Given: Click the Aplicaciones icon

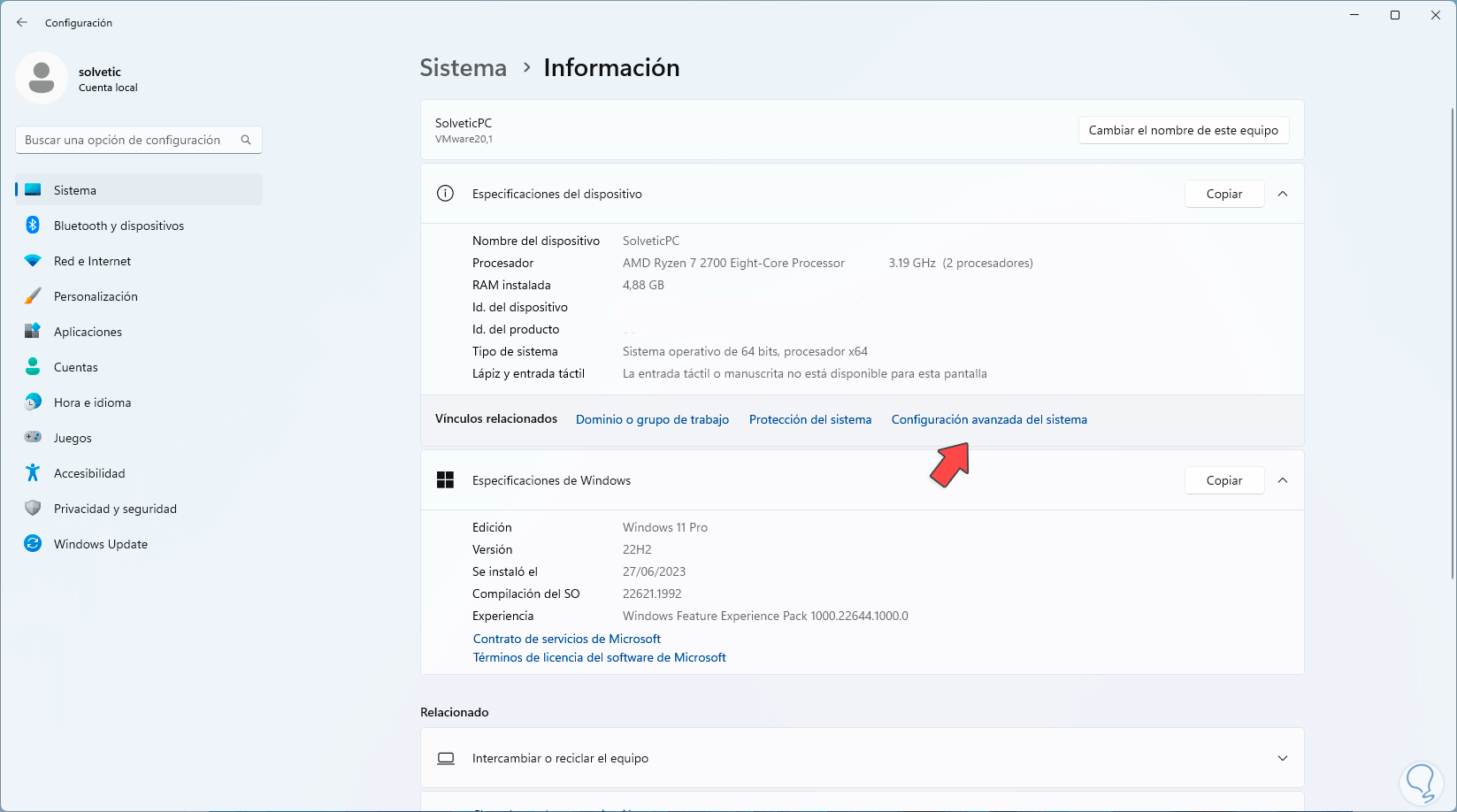Looking at the screenshot, I should point(33,332).
